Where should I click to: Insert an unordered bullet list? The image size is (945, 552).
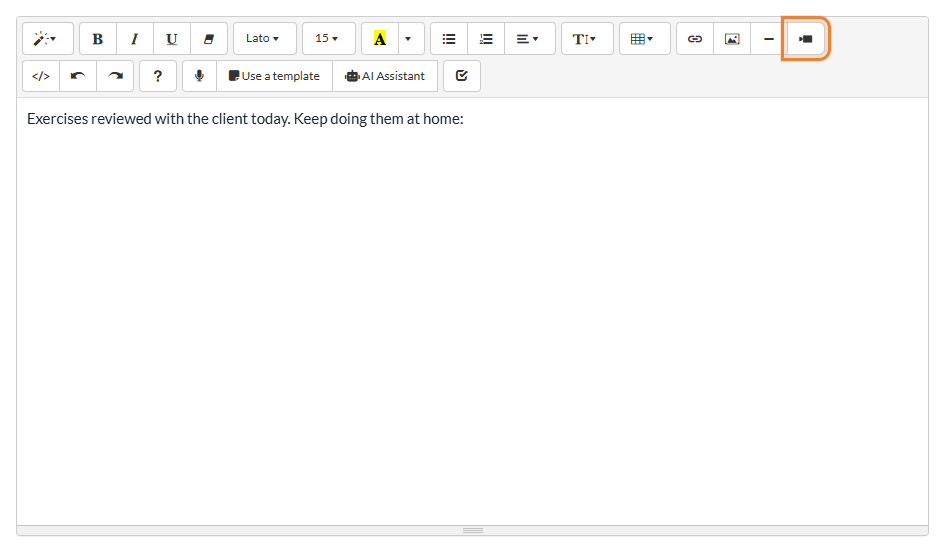[449, 39]
